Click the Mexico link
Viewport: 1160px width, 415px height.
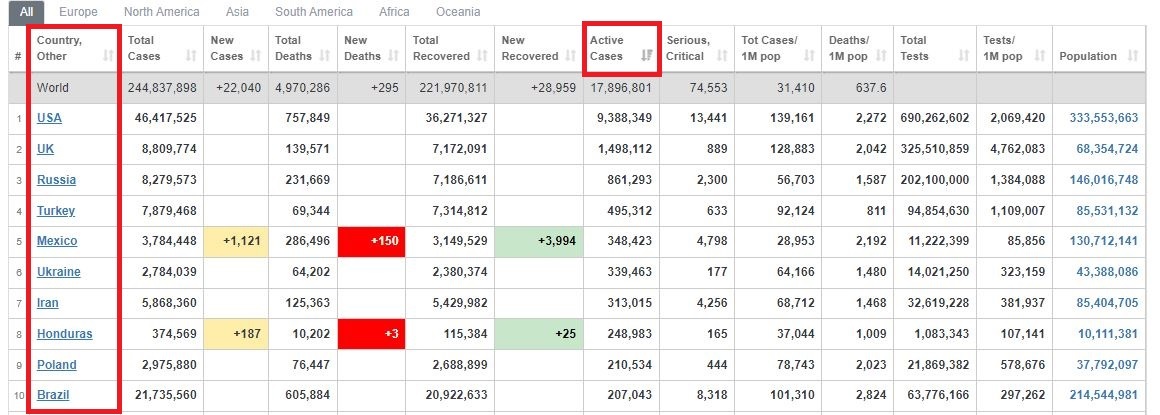[x=57, y=241]
